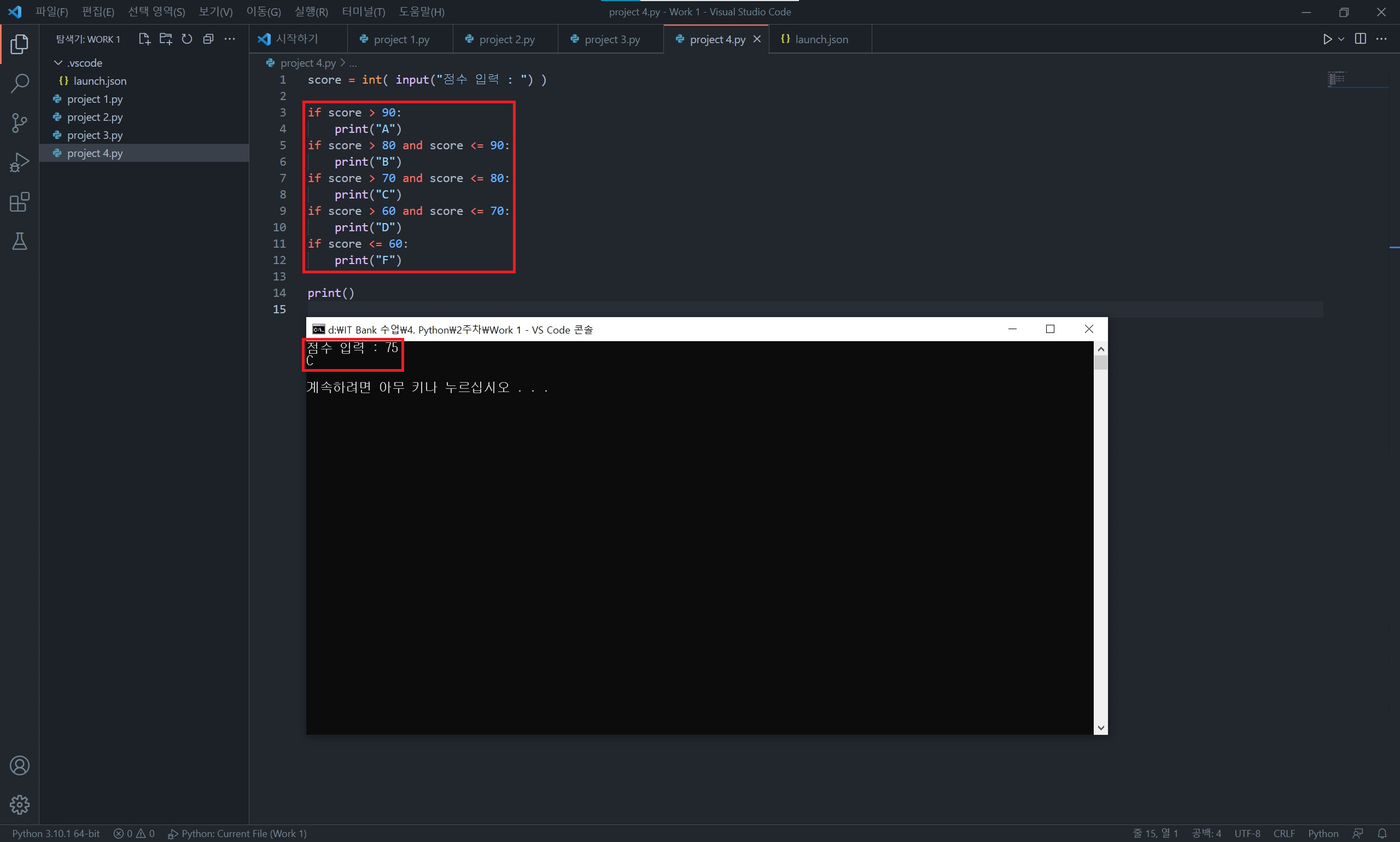Viewport: 1400px width, 842px height.
Task: Open the Extensions view
Action: click(19, 202)
